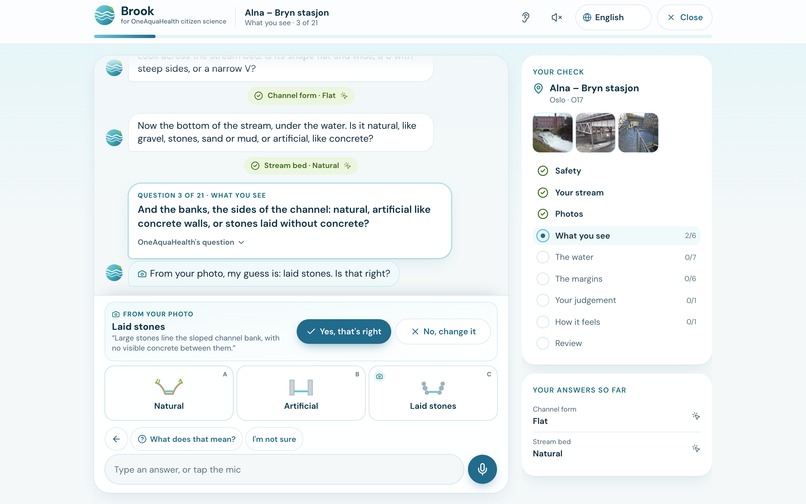Select the What you see step
The height and width of the screenshot is (504, 806).
617,236
